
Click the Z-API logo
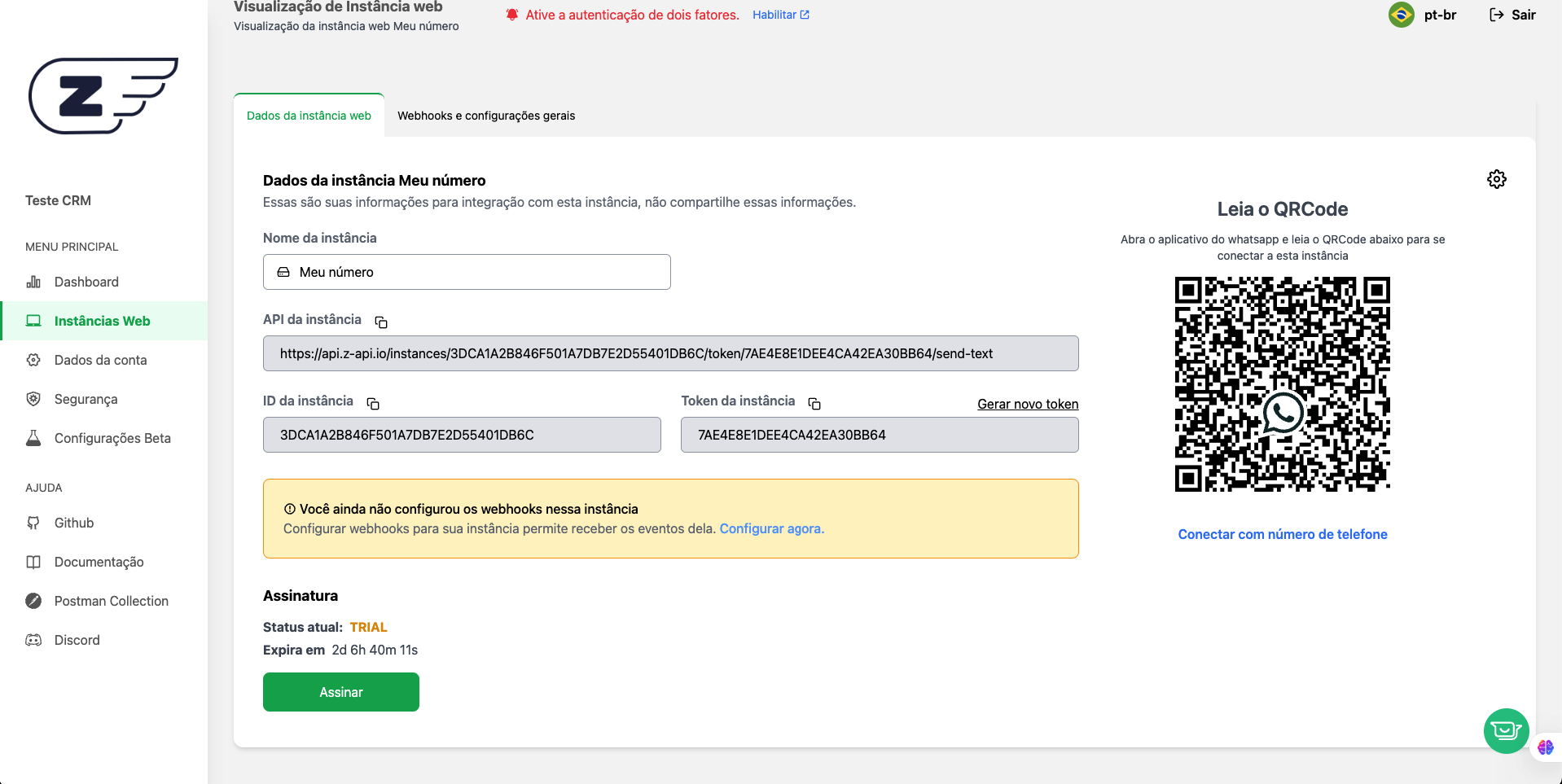103,95
